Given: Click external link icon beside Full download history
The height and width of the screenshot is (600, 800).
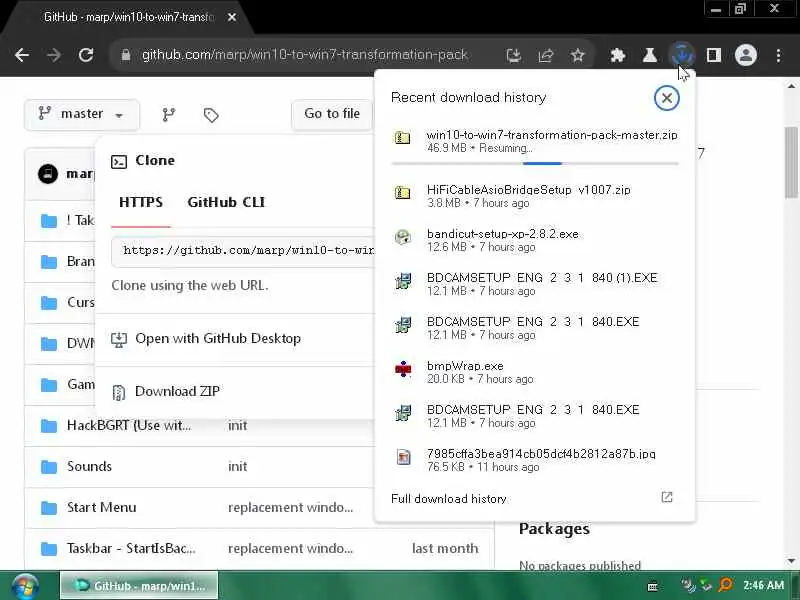Looking at the screenshot, I should [666, 497].
